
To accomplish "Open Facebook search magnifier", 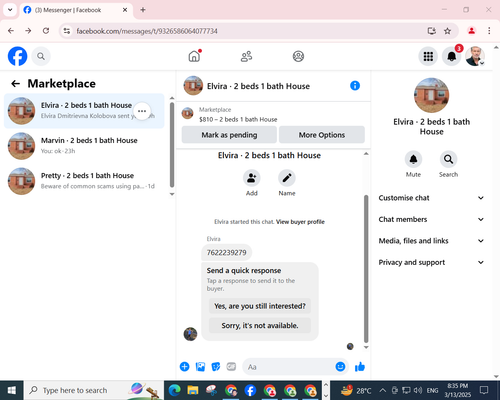I will [x=41, y=56].
